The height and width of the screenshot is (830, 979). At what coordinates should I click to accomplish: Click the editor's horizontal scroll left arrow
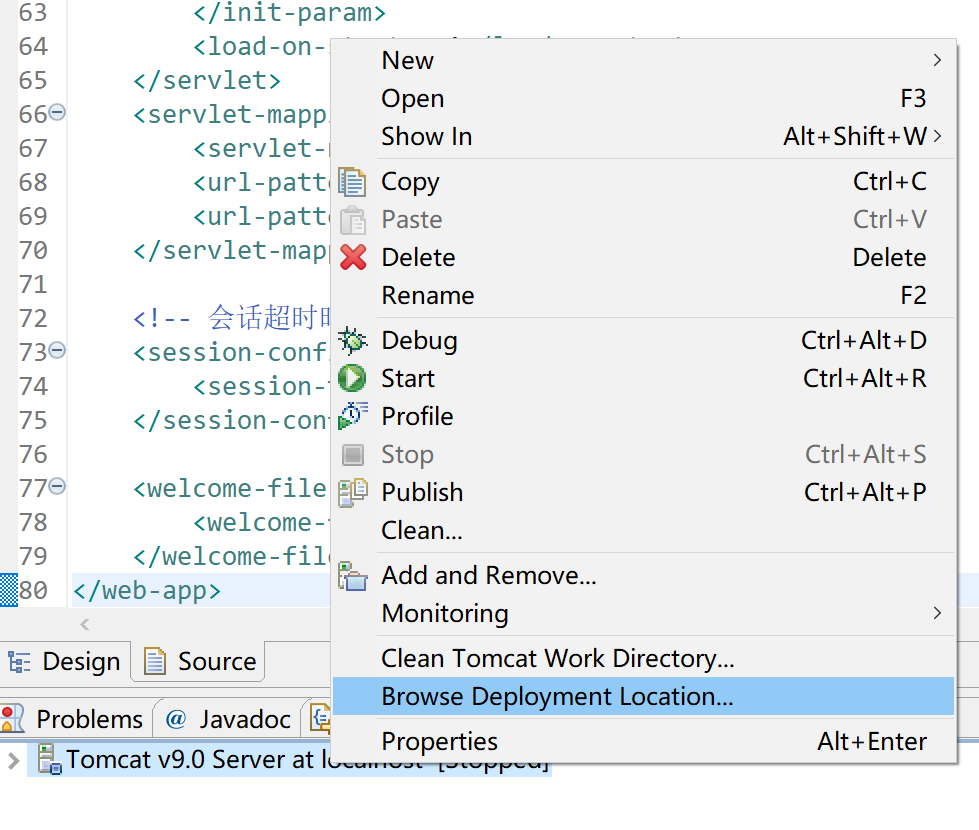tap(85, 624)
